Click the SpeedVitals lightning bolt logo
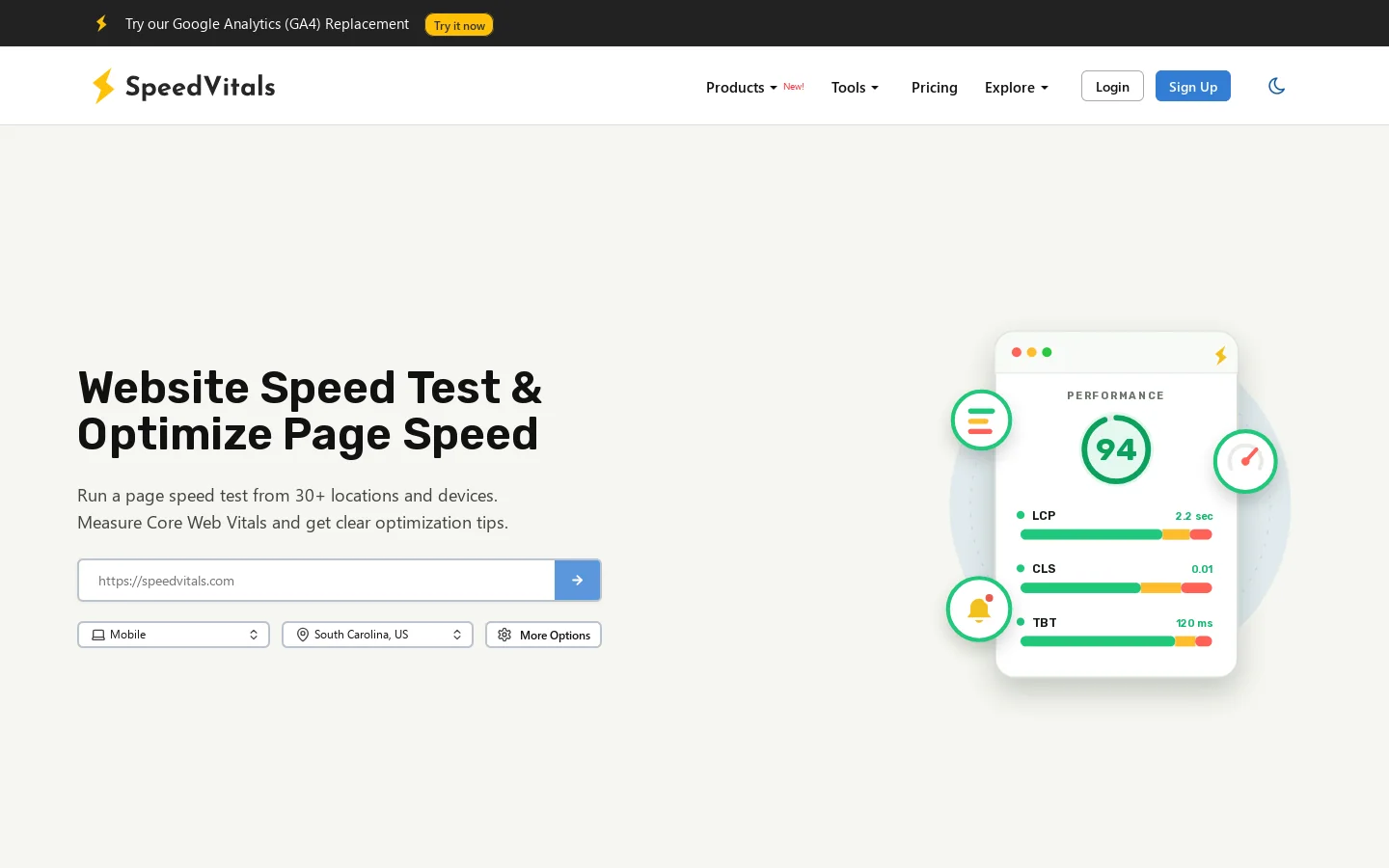This screenshot has height=868, width=1389. point(103,86)
